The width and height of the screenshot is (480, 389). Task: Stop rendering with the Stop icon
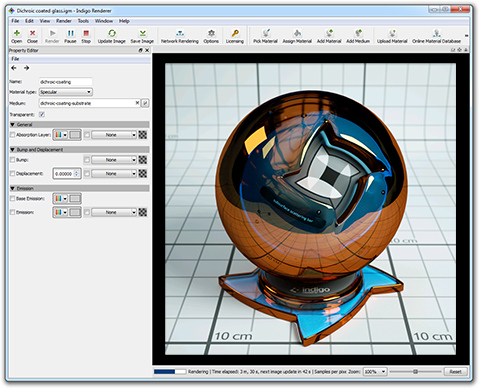tap(86, 36)
